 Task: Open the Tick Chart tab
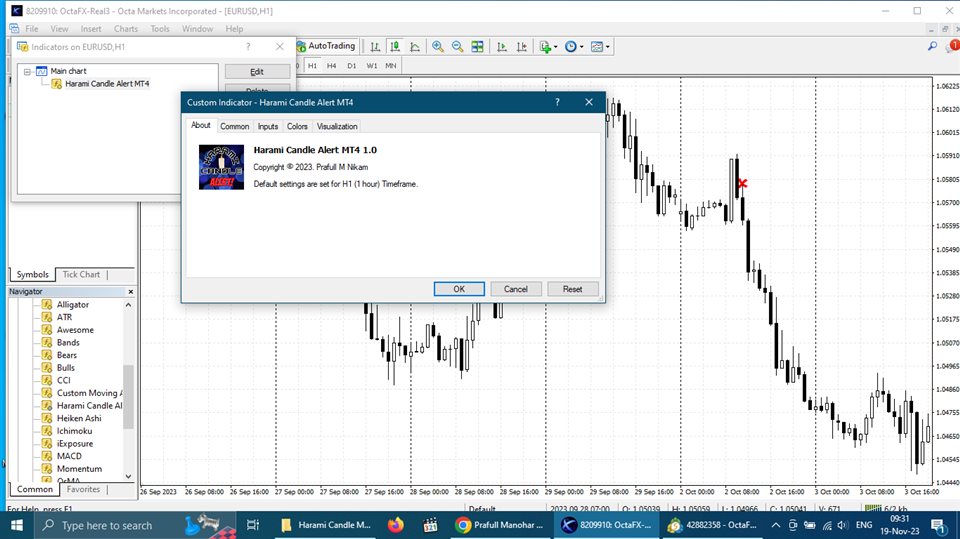coord(81,274)
